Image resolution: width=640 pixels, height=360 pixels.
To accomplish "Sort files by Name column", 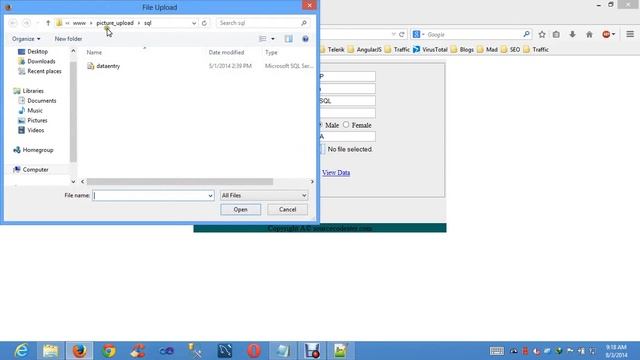I will click(x=94, y=52).
